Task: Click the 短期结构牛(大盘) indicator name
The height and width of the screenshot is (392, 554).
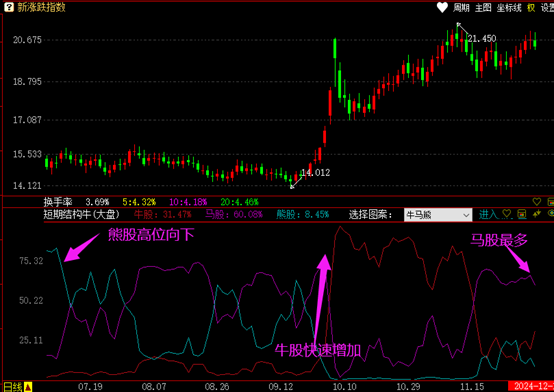Action: pyautogui.click(x=82, y=214)
